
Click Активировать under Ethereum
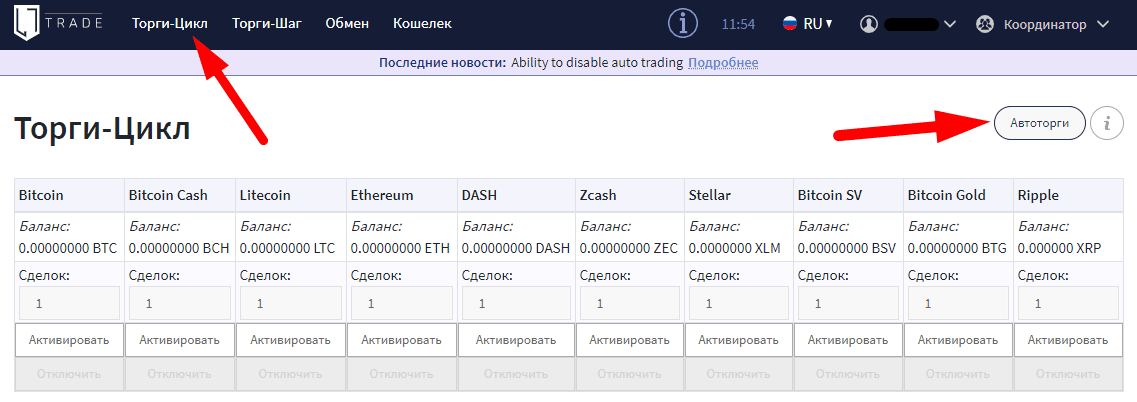(x=401, y=339)
